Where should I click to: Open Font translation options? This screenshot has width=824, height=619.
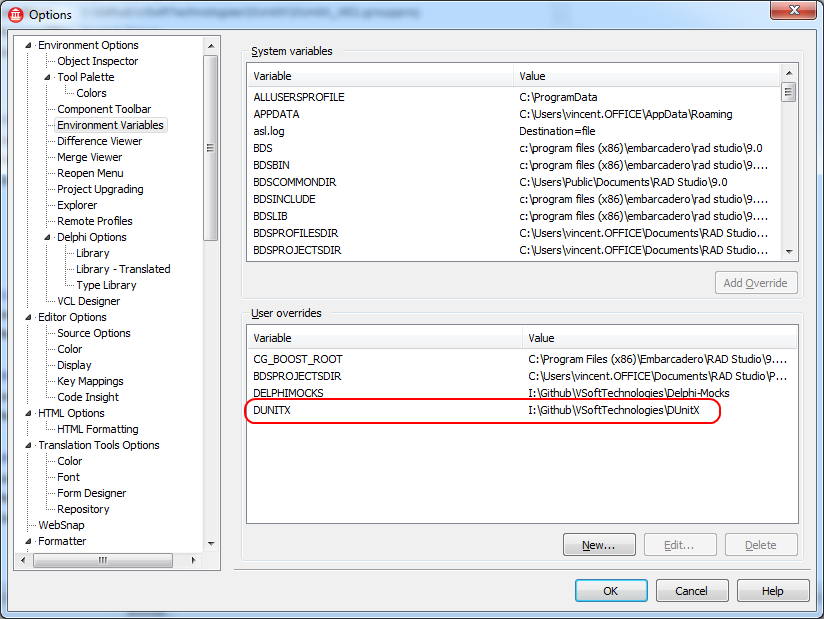68,477
